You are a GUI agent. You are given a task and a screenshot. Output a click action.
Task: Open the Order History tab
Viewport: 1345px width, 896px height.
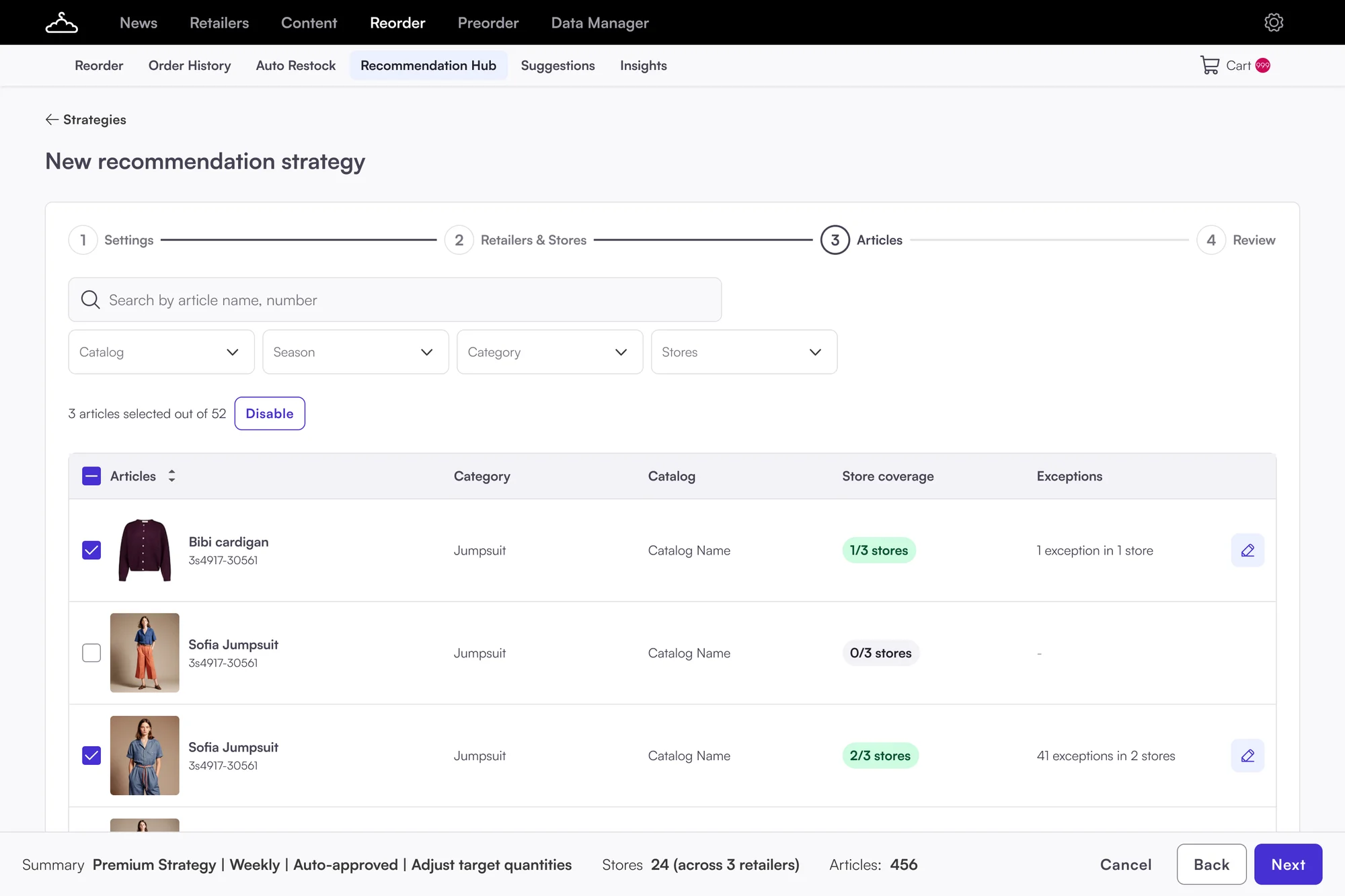click(190, 65)
